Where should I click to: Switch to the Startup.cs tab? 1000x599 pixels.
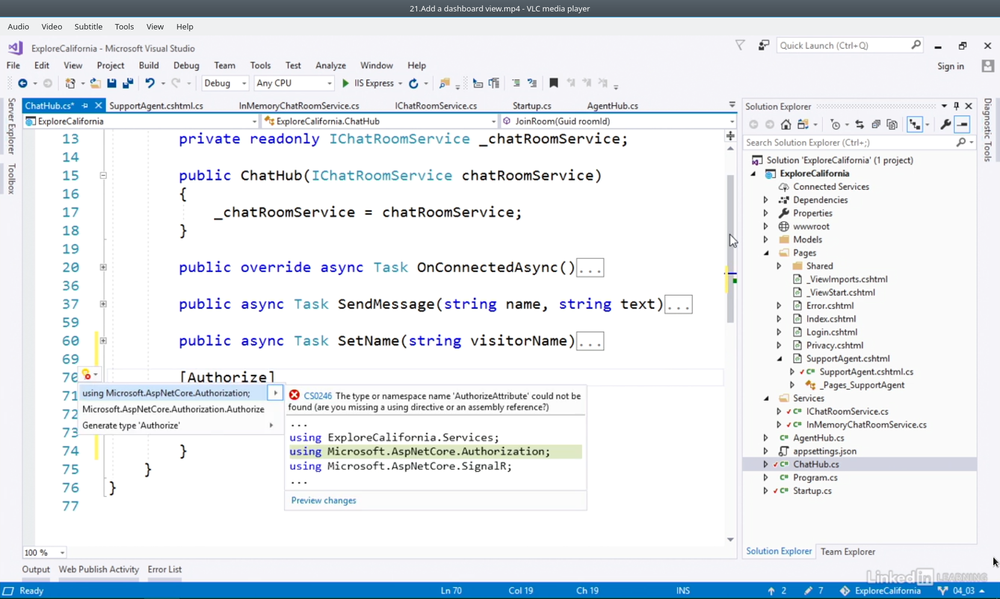(x=531, y=106)
